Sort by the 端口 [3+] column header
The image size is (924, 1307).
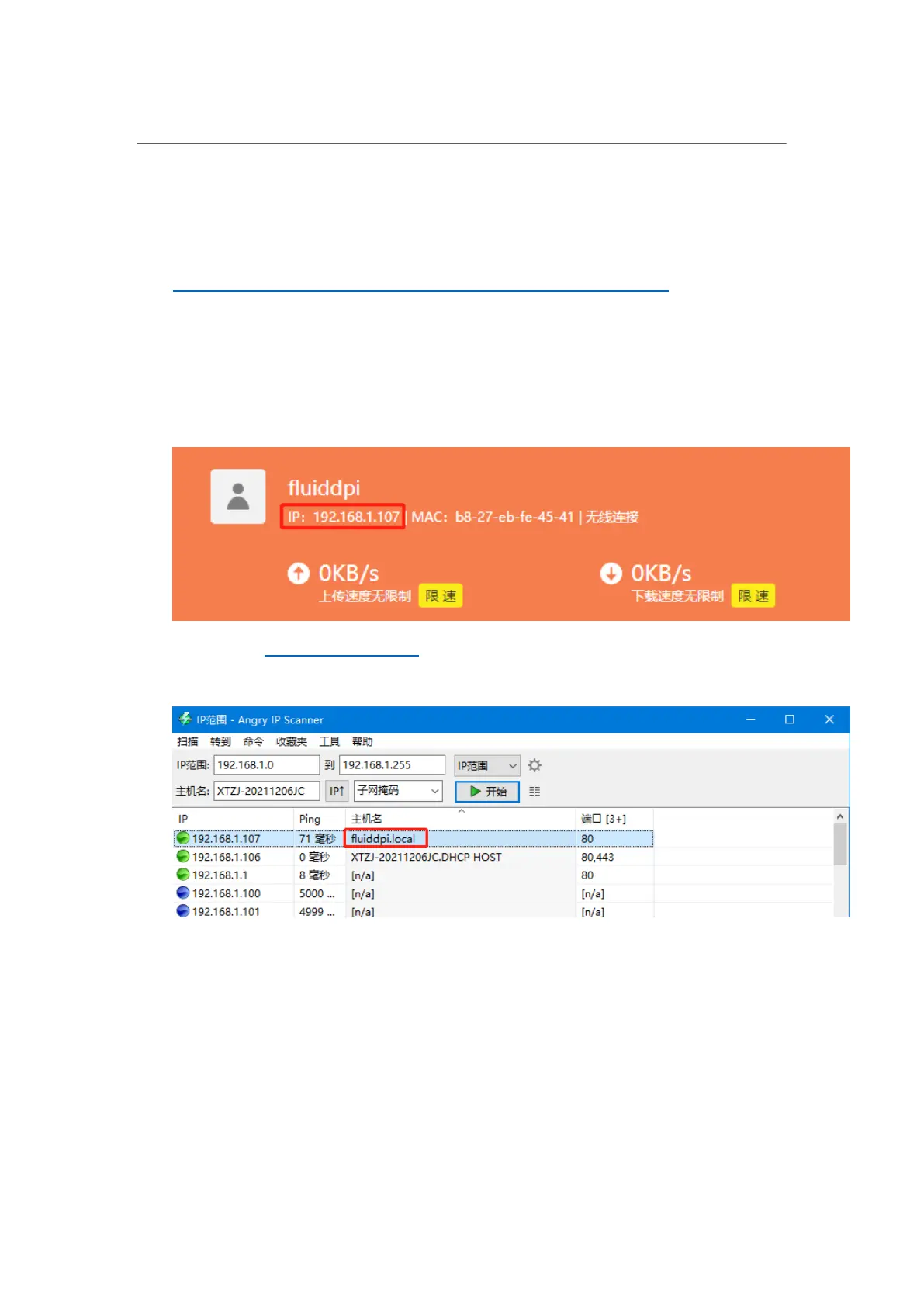(614, 818)
